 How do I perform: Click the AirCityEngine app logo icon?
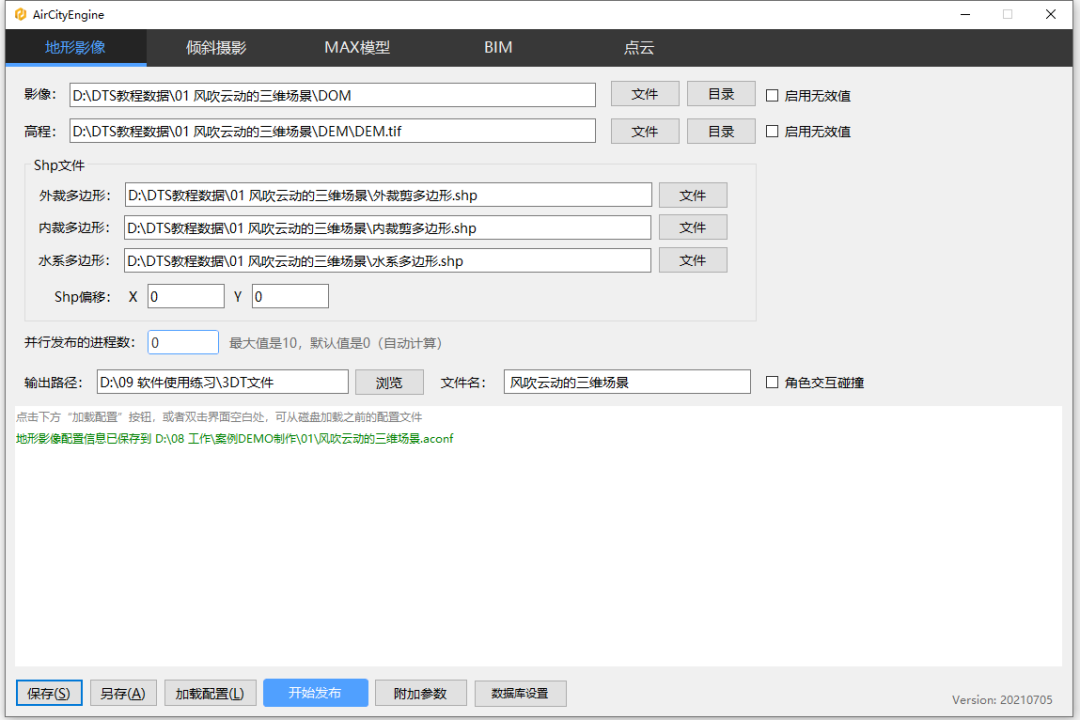click(x=21, y=14)
